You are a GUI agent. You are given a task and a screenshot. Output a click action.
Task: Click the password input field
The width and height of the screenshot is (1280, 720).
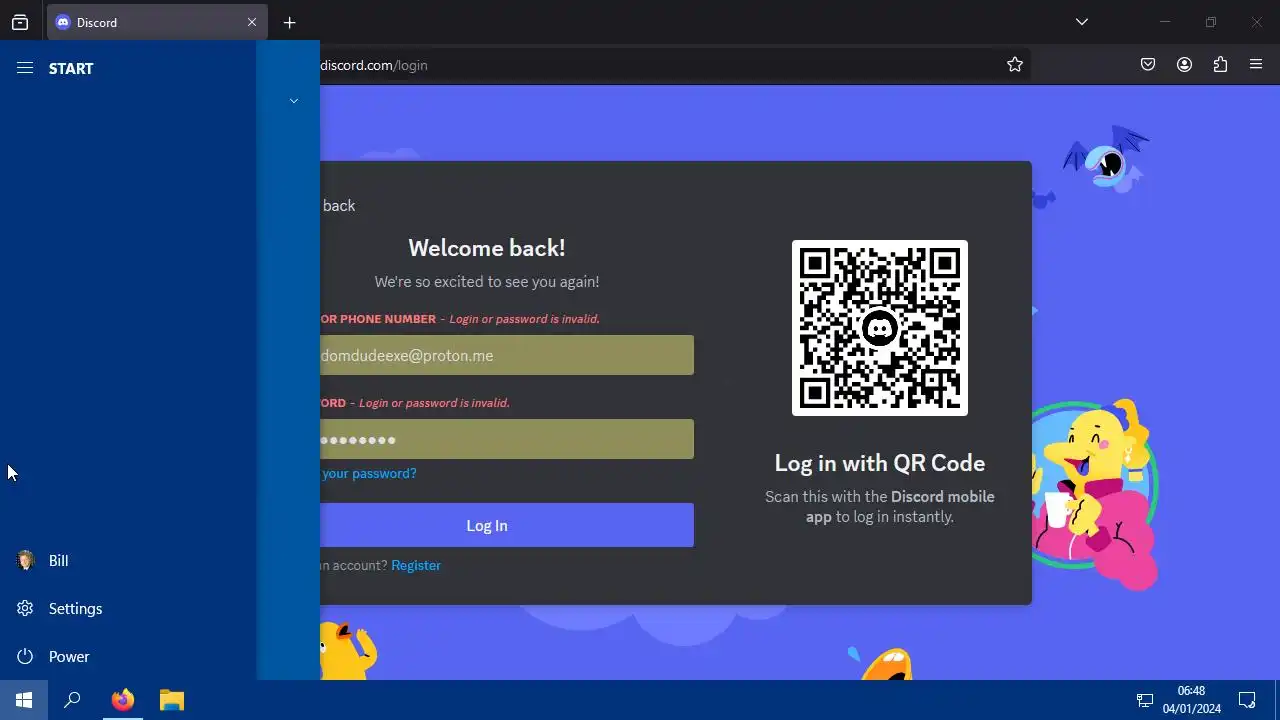point(507,439)
